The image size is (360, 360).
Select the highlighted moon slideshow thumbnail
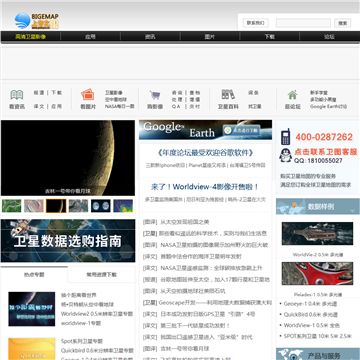point(56,206)
